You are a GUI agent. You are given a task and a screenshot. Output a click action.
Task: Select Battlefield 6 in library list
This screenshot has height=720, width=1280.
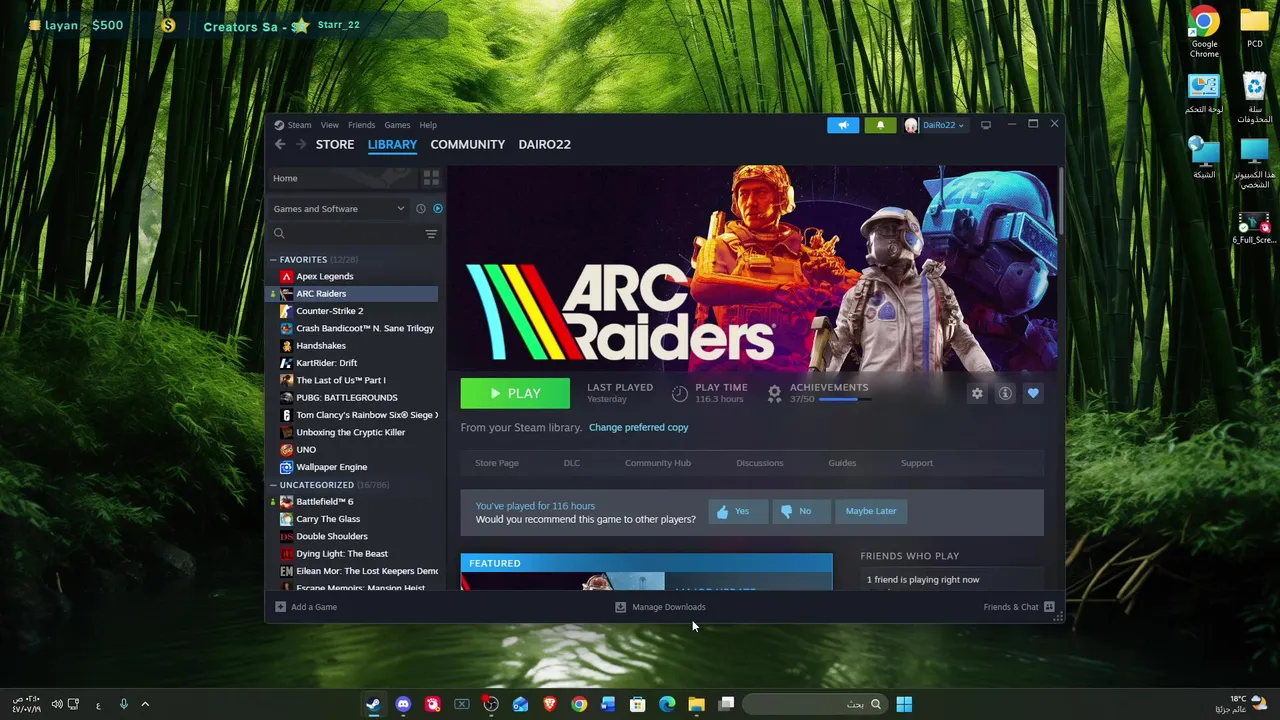click(x=324, y=502)
